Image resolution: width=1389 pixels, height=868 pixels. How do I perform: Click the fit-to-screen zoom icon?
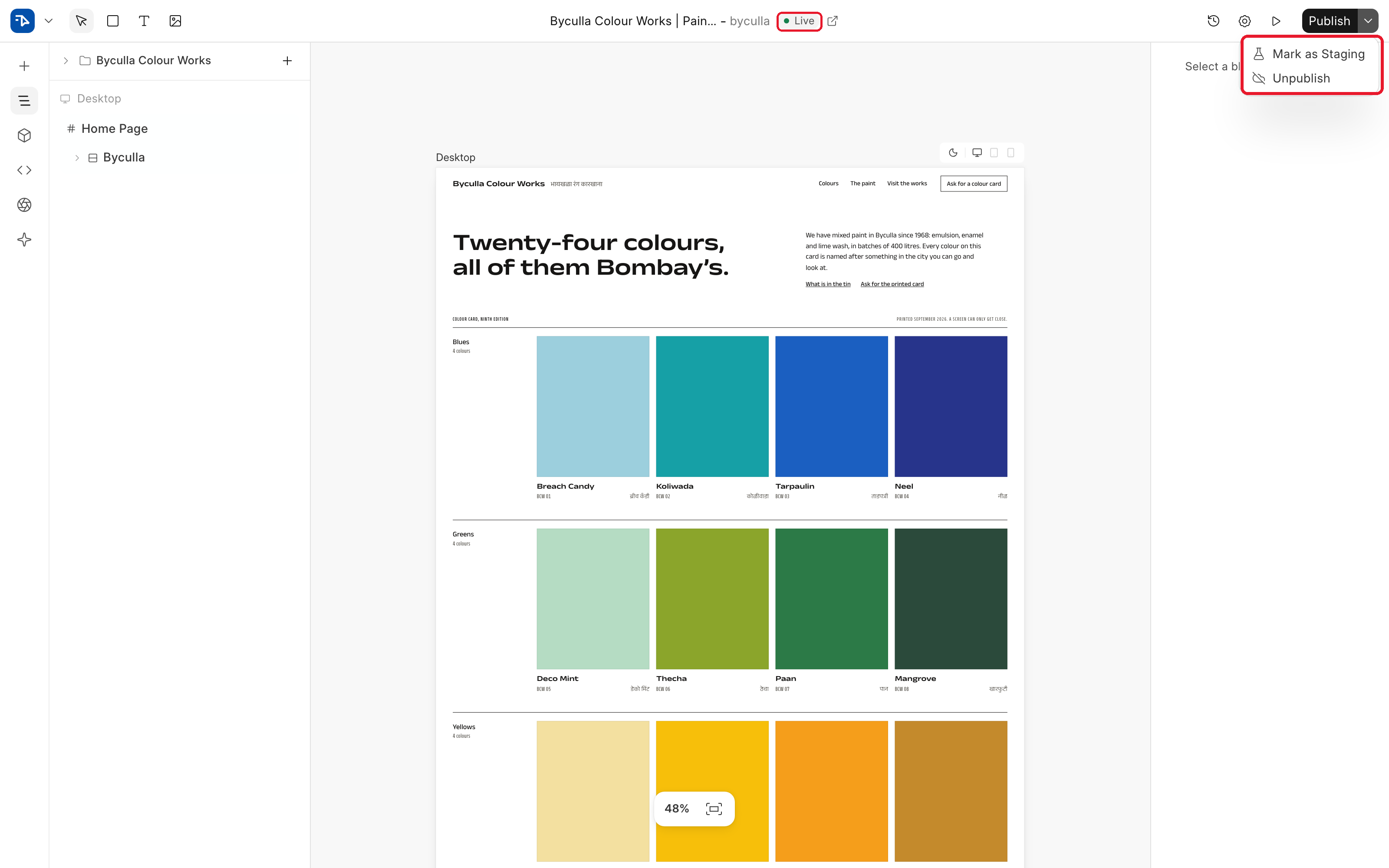(x=714, y=809)
